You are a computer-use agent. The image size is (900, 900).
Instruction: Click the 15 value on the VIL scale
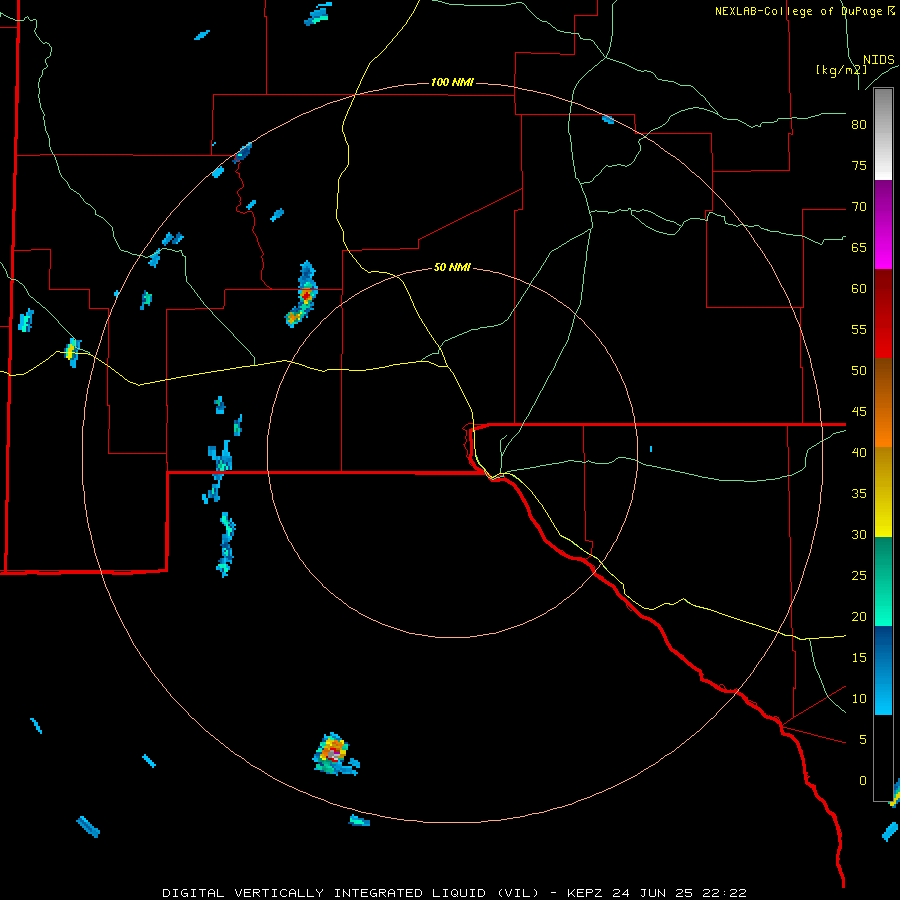[x=859, y=658]
